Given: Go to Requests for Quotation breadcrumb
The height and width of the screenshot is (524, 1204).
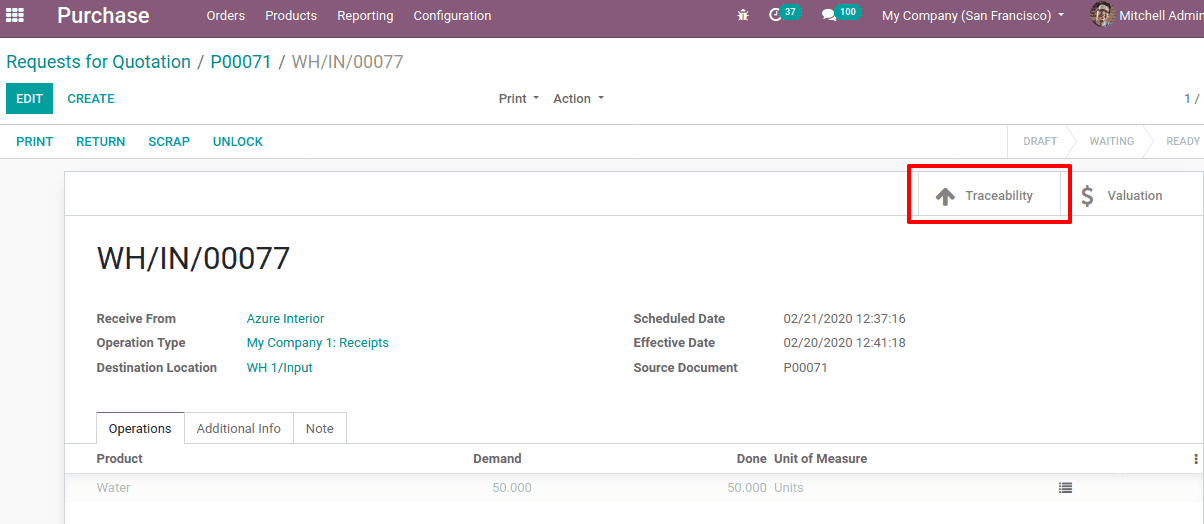Looking at the screenshot, I should tap(98, 62).
